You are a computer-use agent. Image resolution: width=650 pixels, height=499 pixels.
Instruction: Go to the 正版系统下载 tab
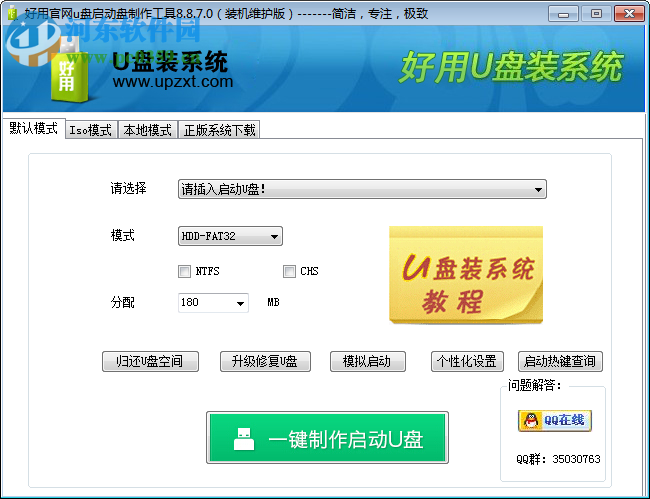pyautogui.click(x=219, y=130)
